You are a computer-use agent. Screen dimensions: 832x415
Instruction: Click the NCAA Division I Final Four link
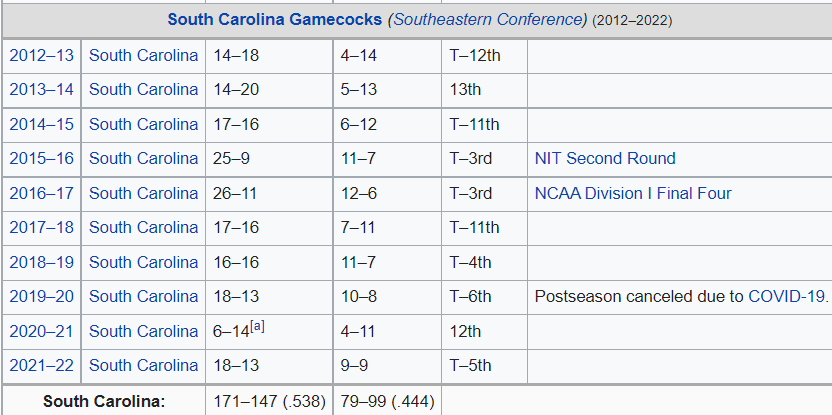(x=633, y=193)
